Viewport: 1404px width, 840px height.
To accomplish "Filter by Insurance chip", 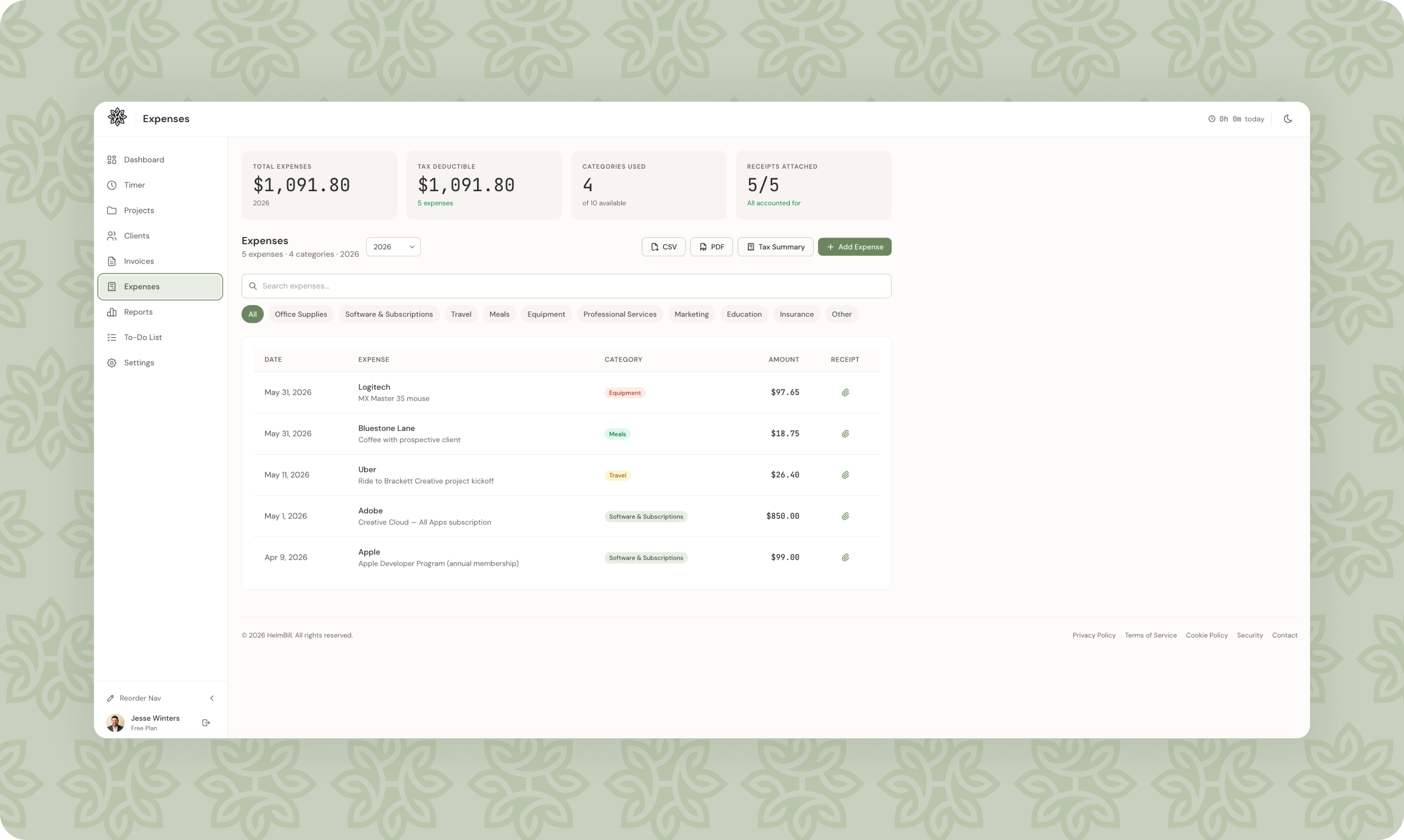I will point(797,314).
